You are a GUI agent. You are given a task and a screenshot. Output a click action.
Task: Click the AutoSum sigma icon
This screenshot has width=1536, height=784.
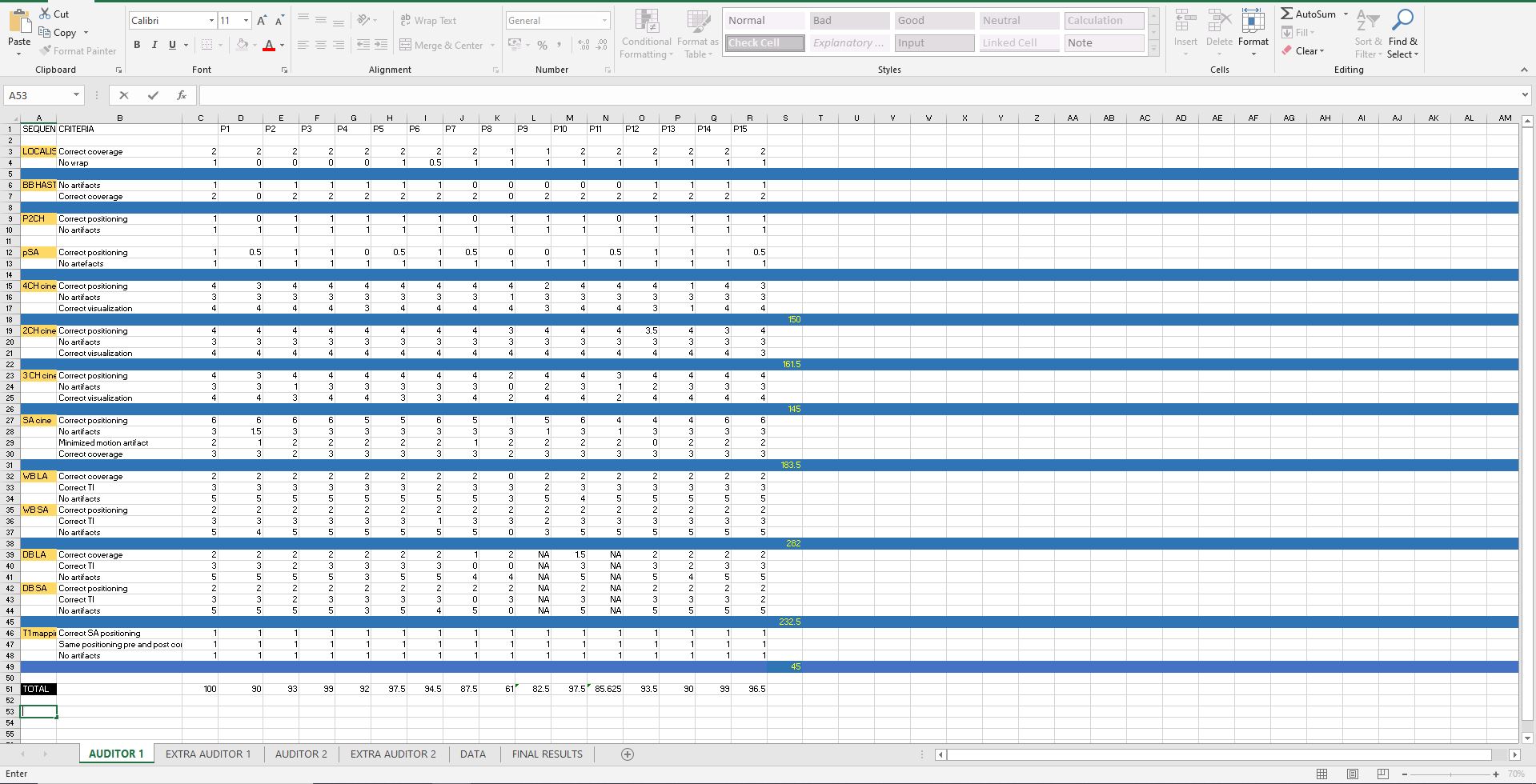pyautogui.click(x=1286, y=14)
